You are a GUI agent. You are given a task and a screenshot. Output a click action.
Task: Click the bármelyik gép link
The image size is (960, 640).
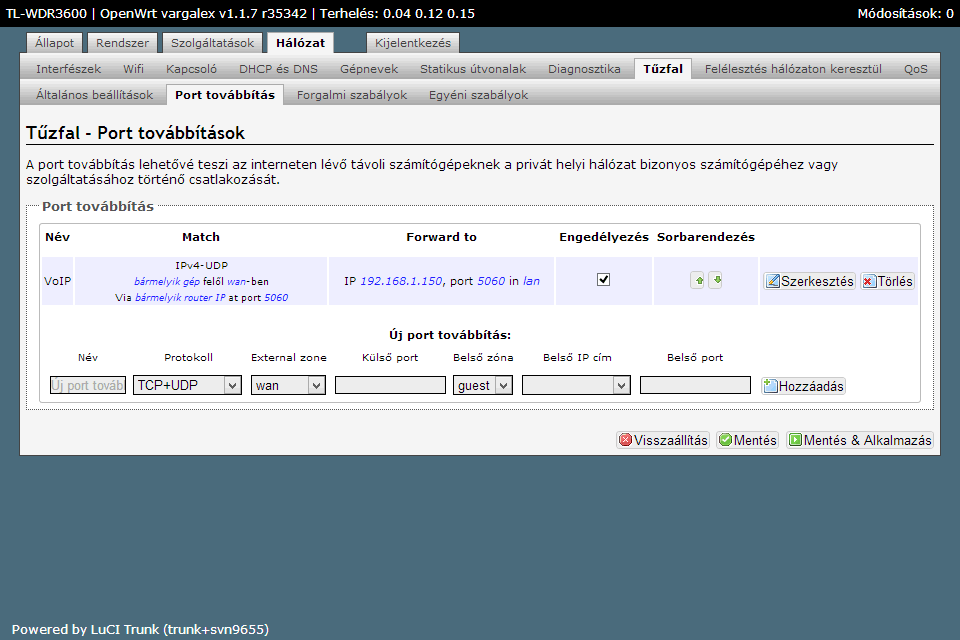[x=167, y=282]
